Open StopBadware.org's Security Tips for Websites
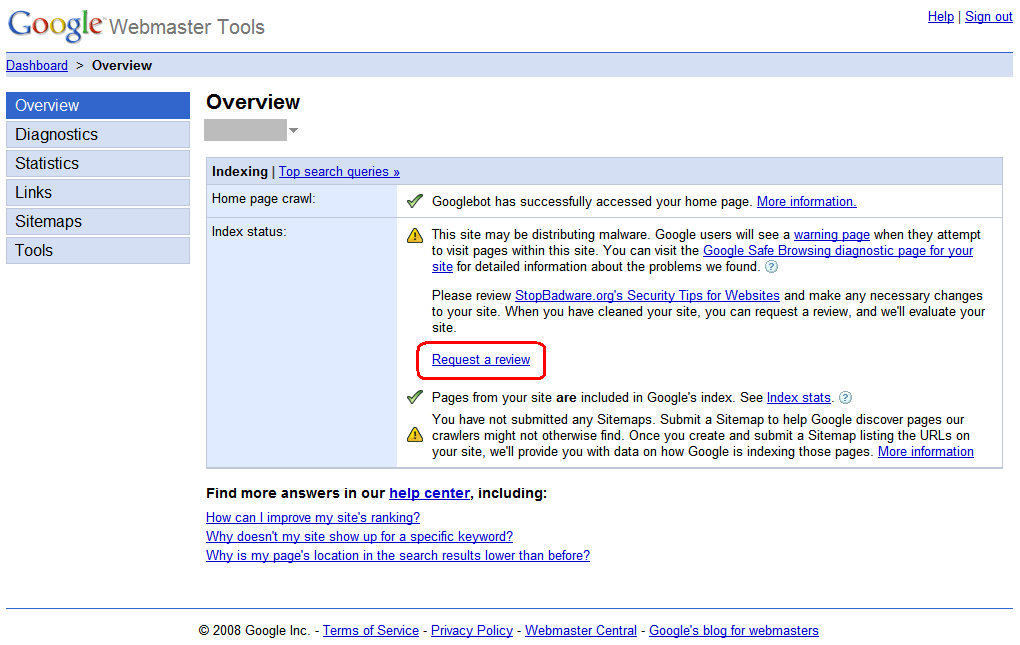 647,296
